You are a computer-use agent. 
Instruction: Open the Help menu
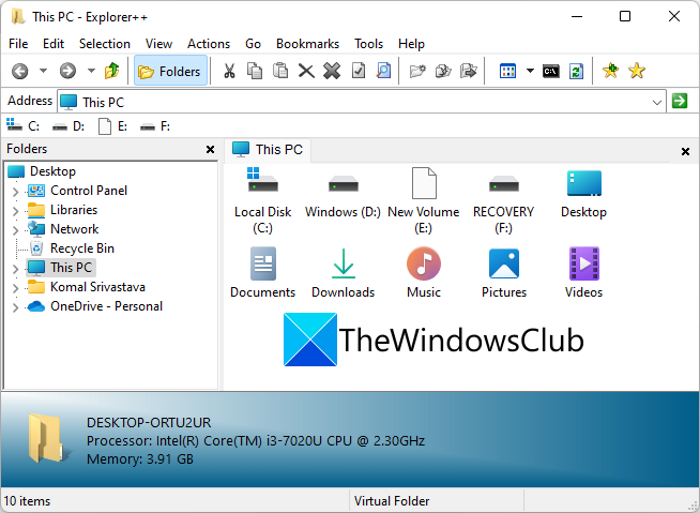pyautogui.click(x=411, y=44)
